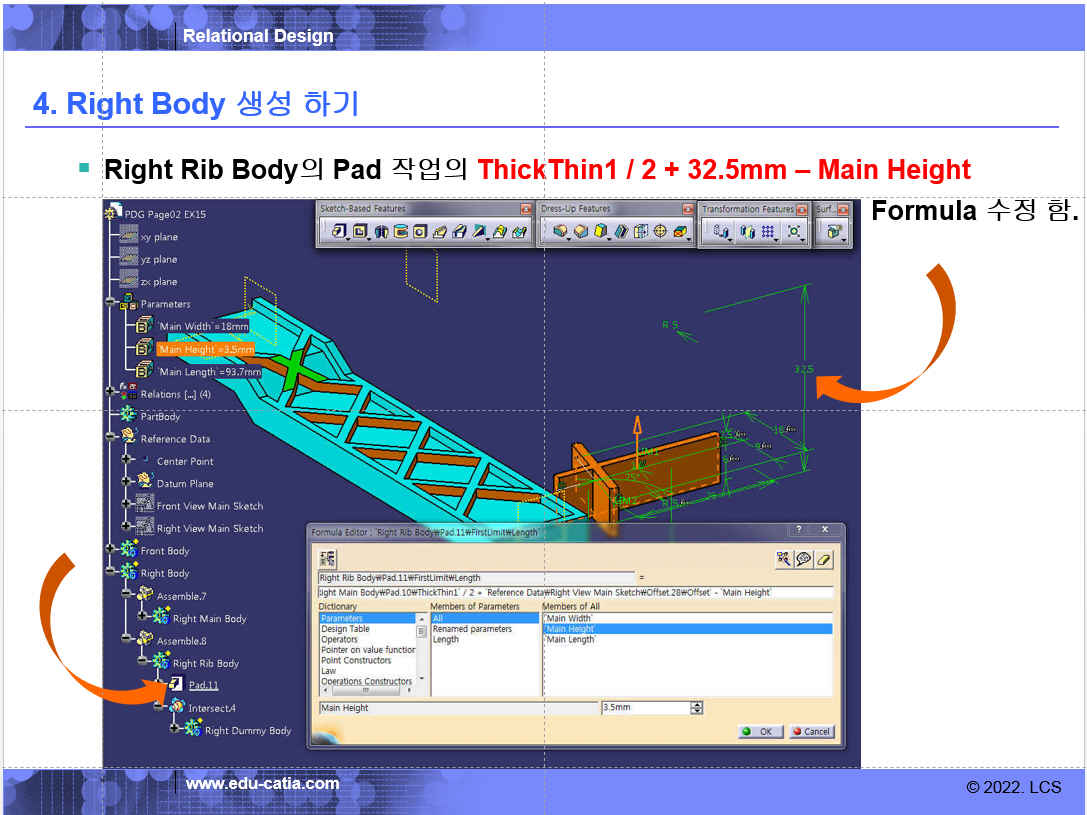Select the Pad tool in Sketch-Based Features

click(x=337, y=232)
